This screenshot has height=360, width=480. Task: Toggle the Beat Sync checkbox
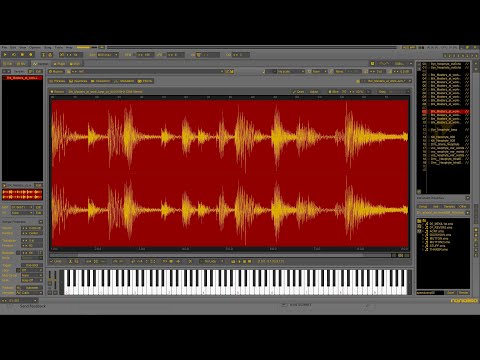coord(18,253)
